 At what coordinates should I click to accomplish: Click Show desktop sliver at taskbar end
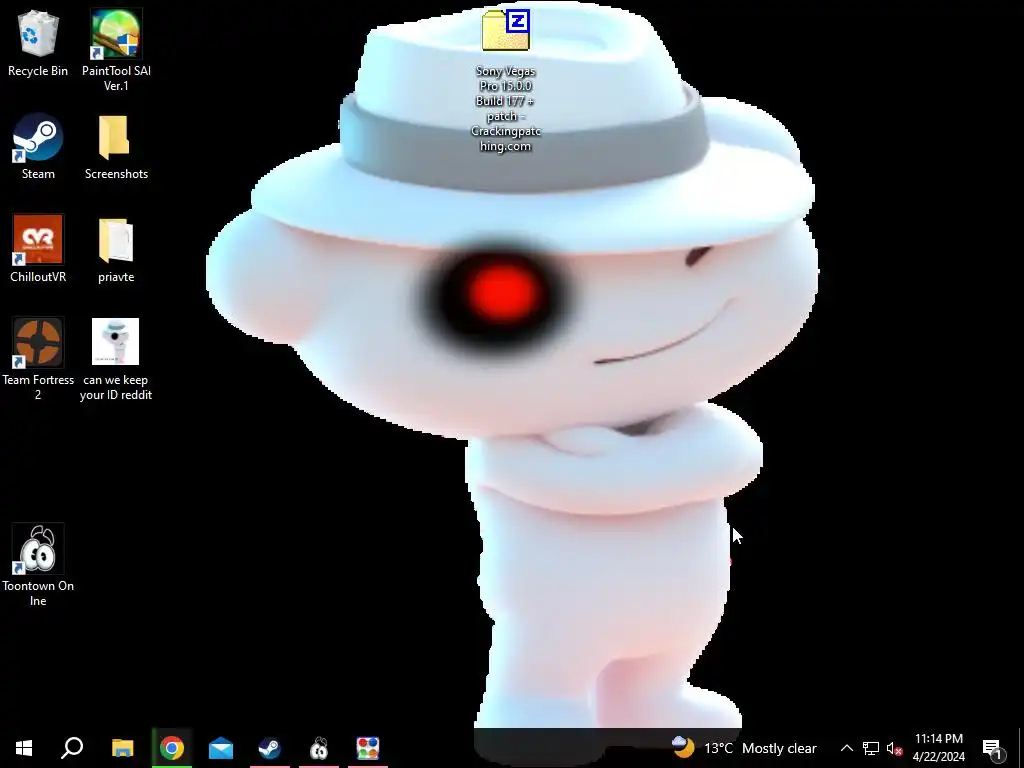coord(1021,748)
